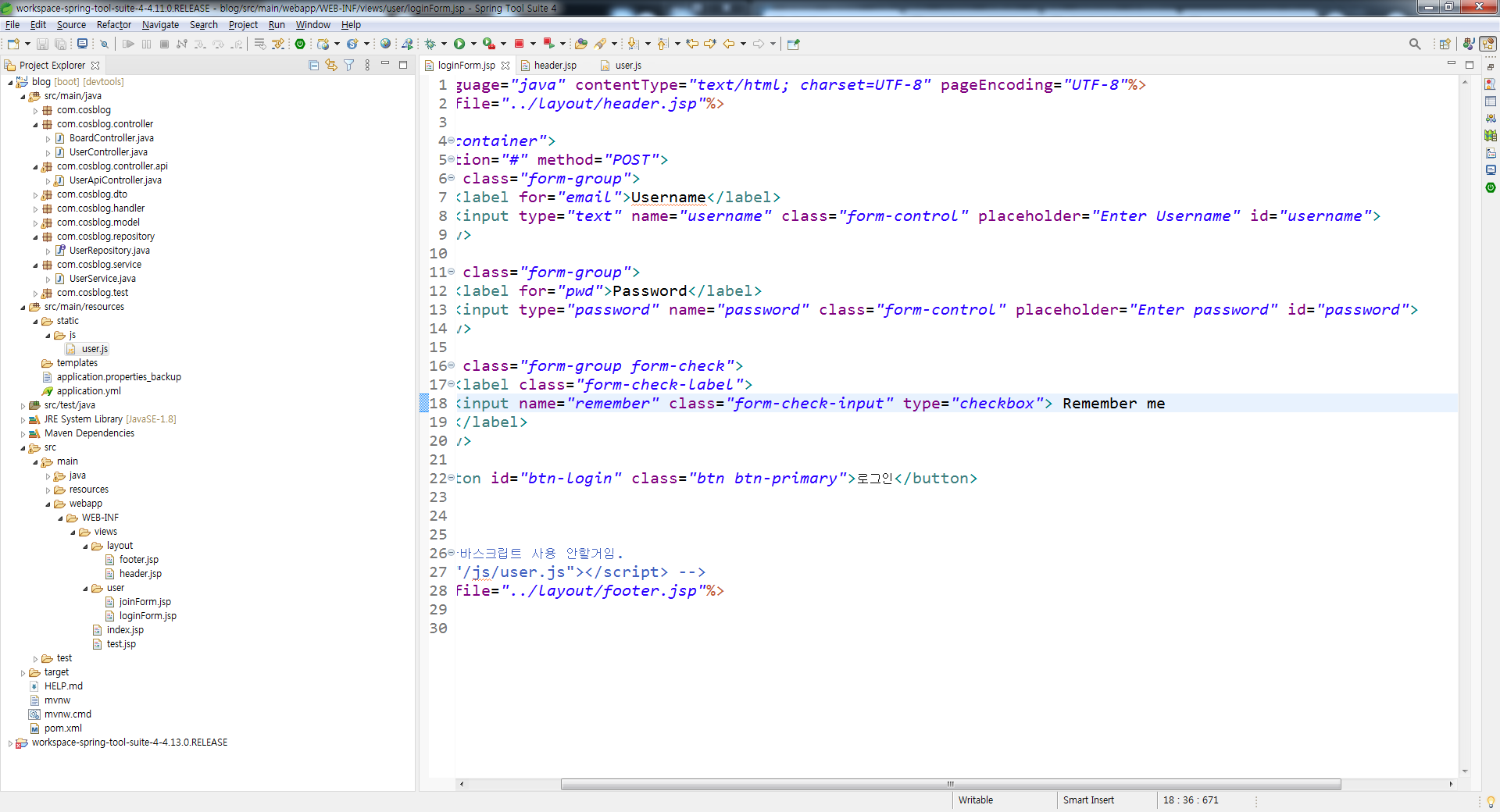Toggle Skip All Breakpoints
Viewport: 1500px width, 812px height.
coord(104,44)
